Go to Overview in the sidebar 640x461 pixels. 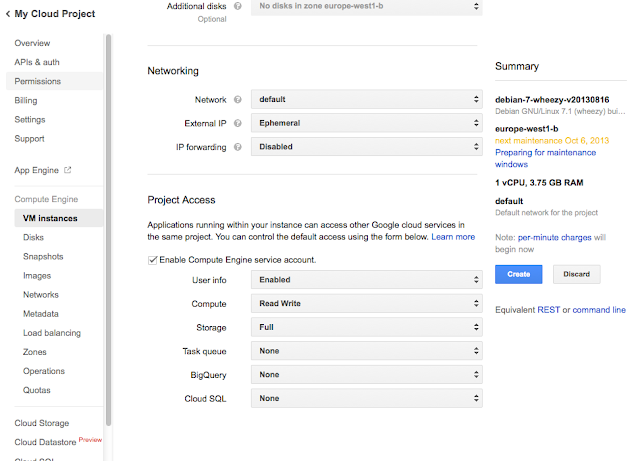point(32,43)
